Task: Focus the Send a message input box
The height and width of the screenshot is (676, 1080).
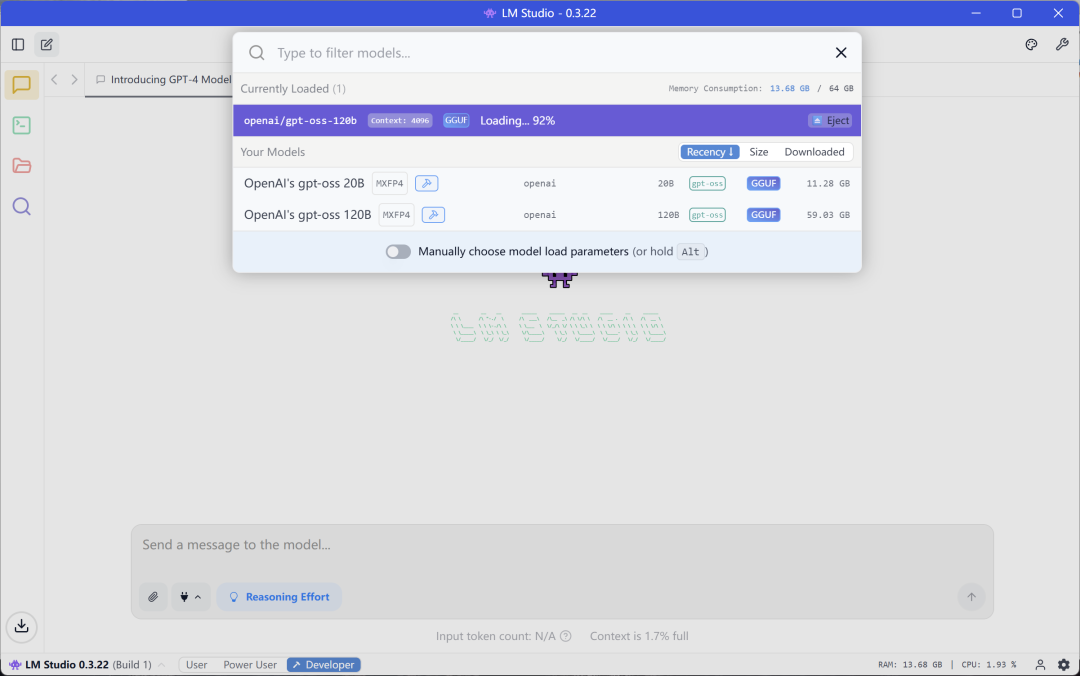Action: pos(562,545)
